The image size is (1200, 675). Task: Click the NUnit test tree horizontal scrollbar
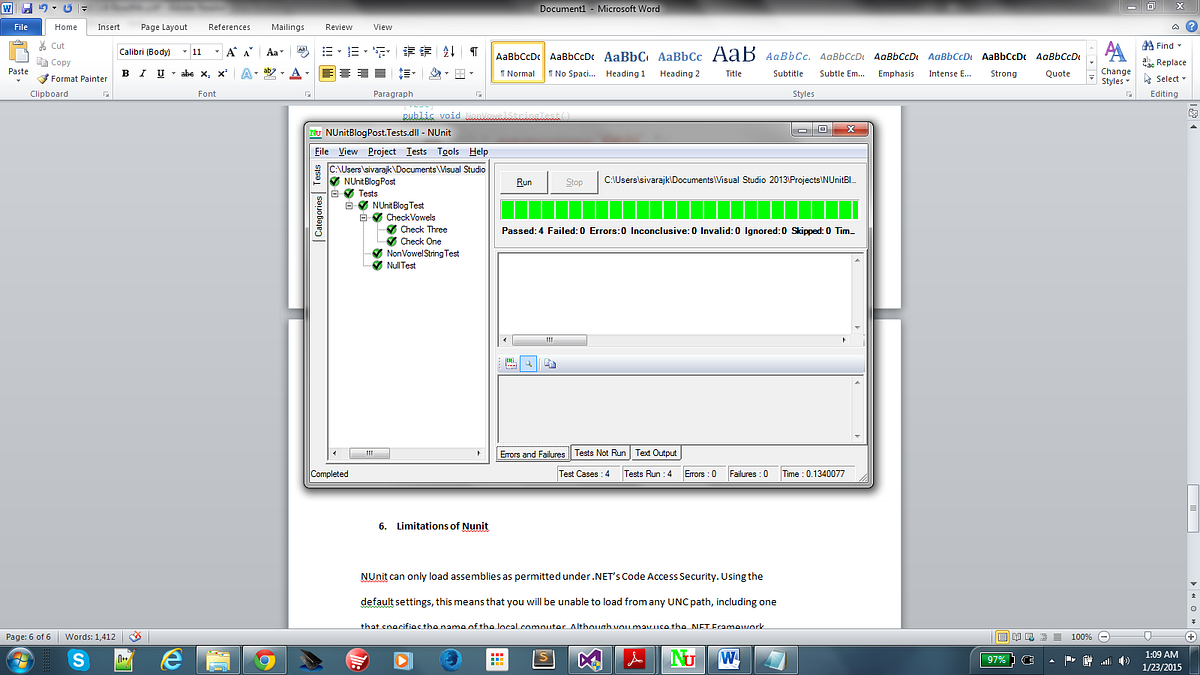[x=408, y=453]
